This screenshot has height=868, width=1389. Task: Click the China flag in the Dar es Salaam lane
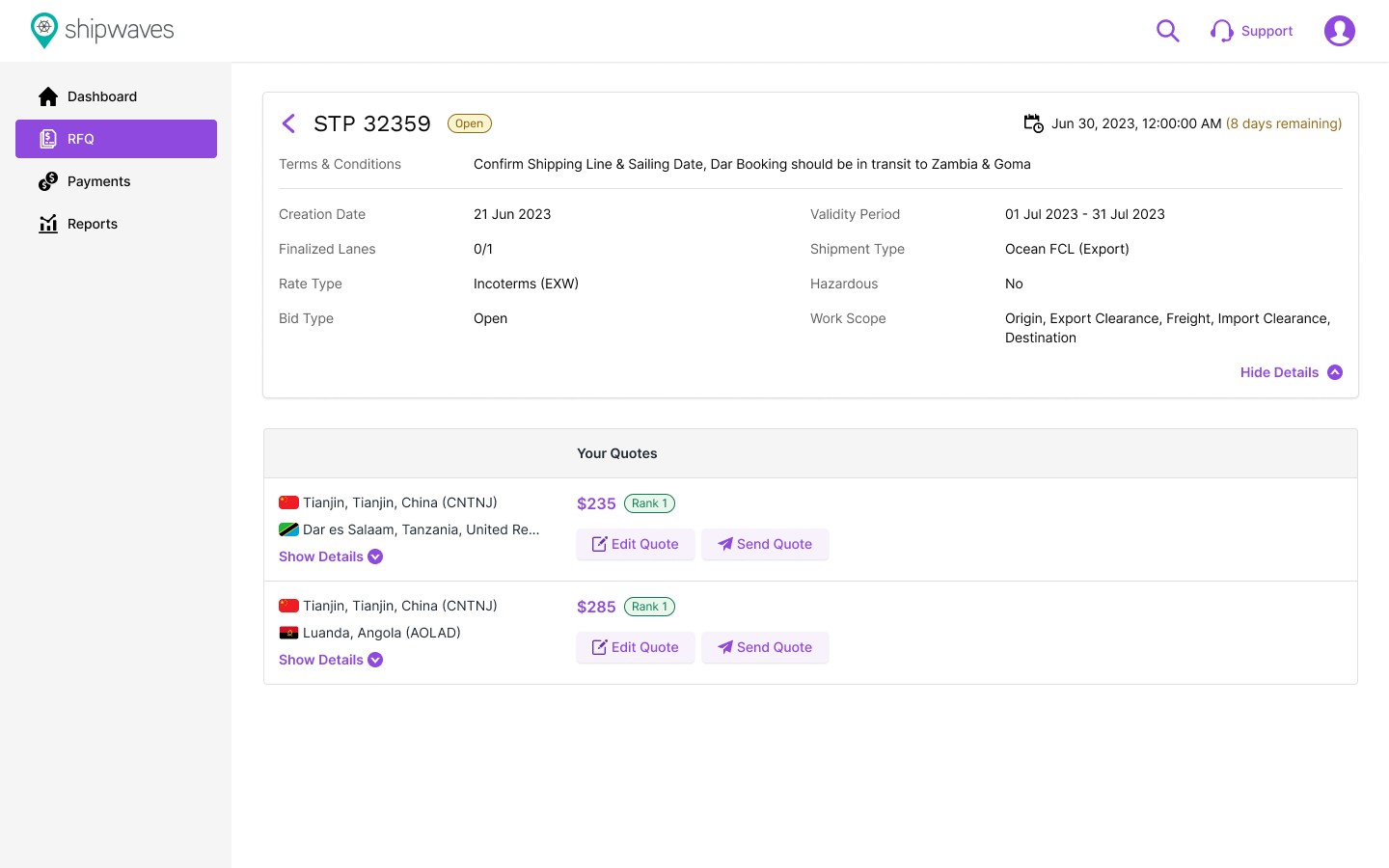(288, 502)
